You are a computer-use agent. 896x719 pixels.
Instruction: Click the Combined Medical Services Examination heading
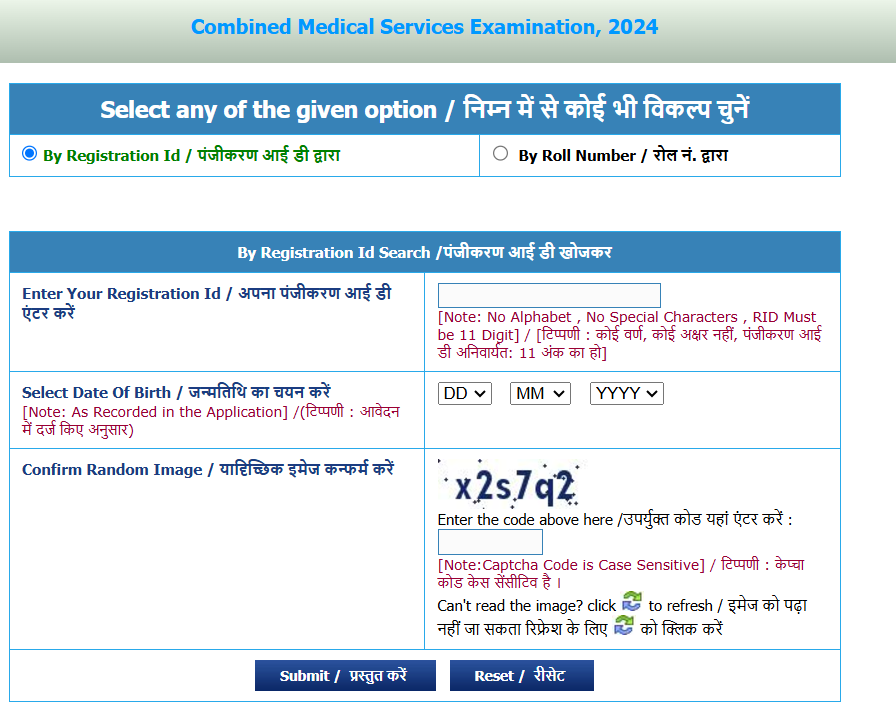423,27
